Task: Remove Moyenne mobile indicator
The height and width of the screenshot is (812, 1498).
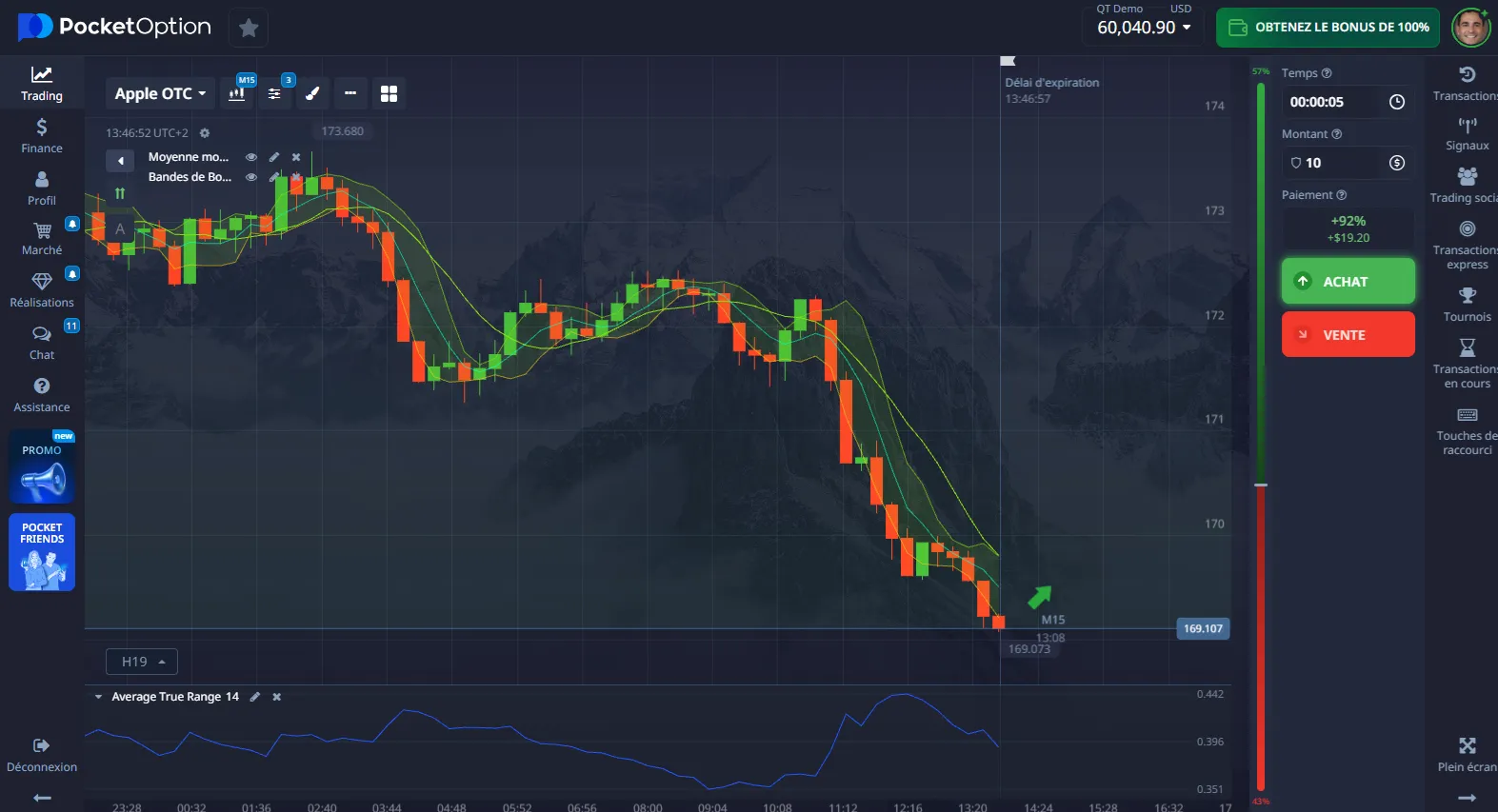Action: (x=296, y=157)
